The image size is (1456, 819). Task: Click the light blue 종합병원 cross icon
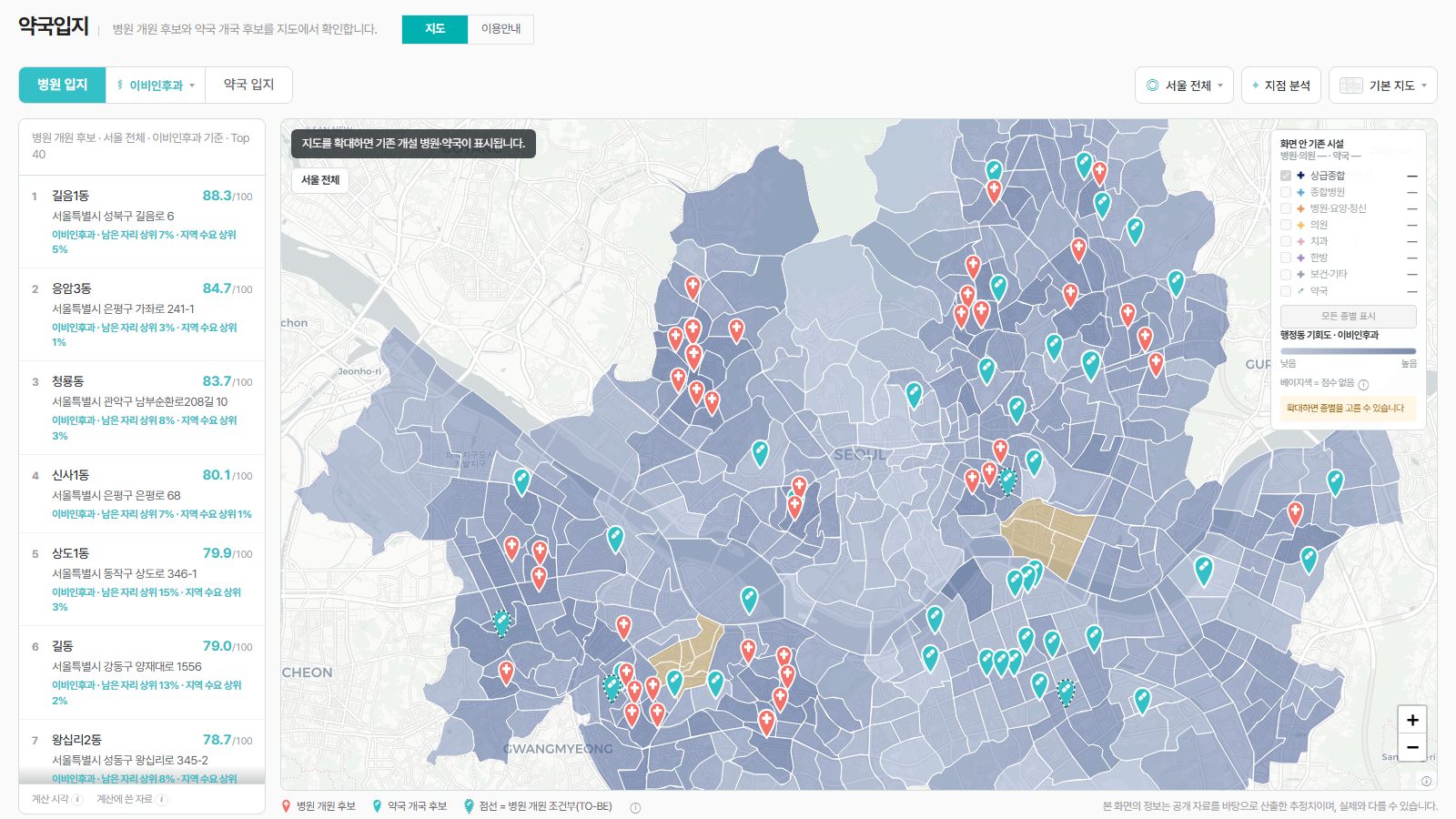point(1300,192)
